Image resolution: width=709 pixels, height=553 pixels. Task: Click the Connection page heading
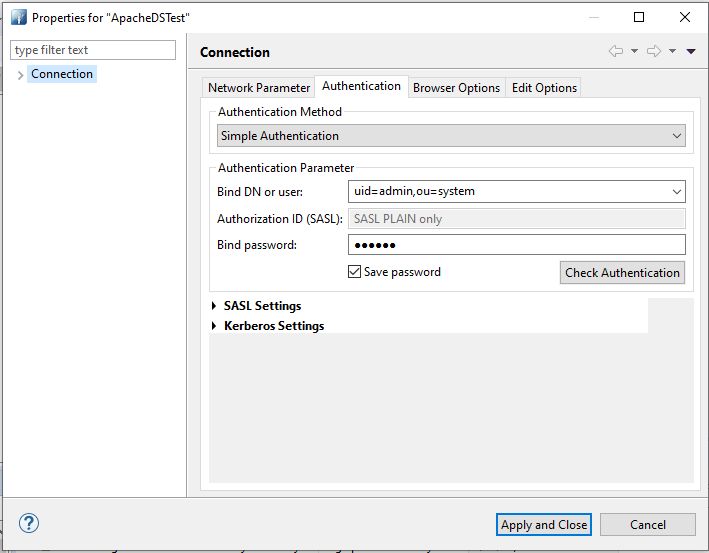pos(235,52)
